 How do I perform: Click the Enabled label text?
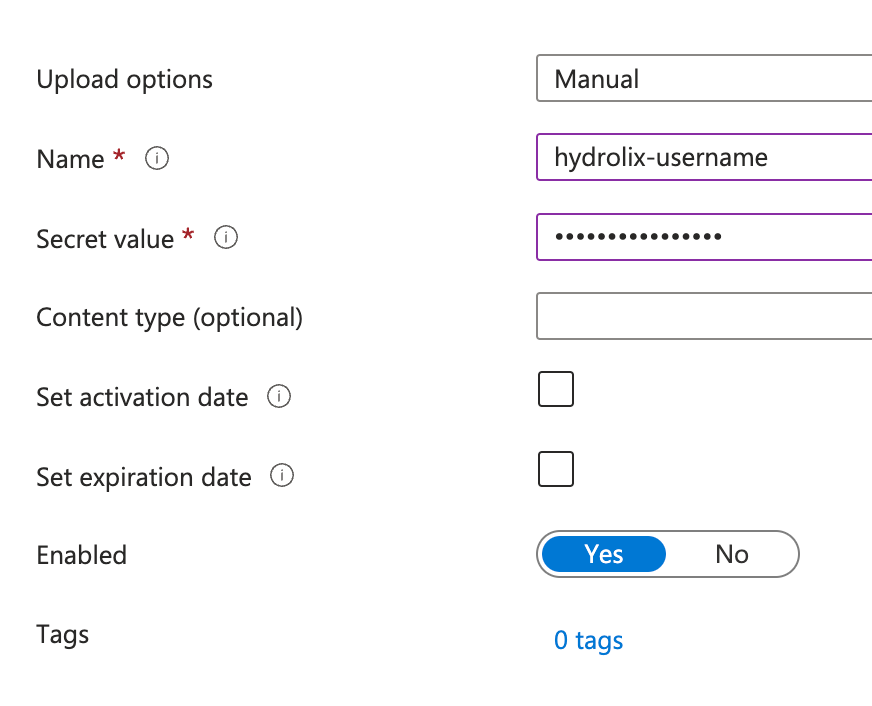[x=81, y=555]
